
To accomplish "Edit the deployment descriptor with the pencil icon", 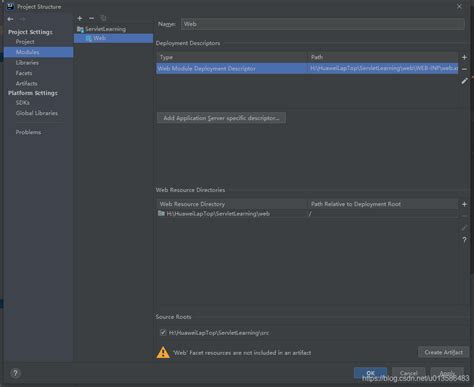I will click(464, 81).
